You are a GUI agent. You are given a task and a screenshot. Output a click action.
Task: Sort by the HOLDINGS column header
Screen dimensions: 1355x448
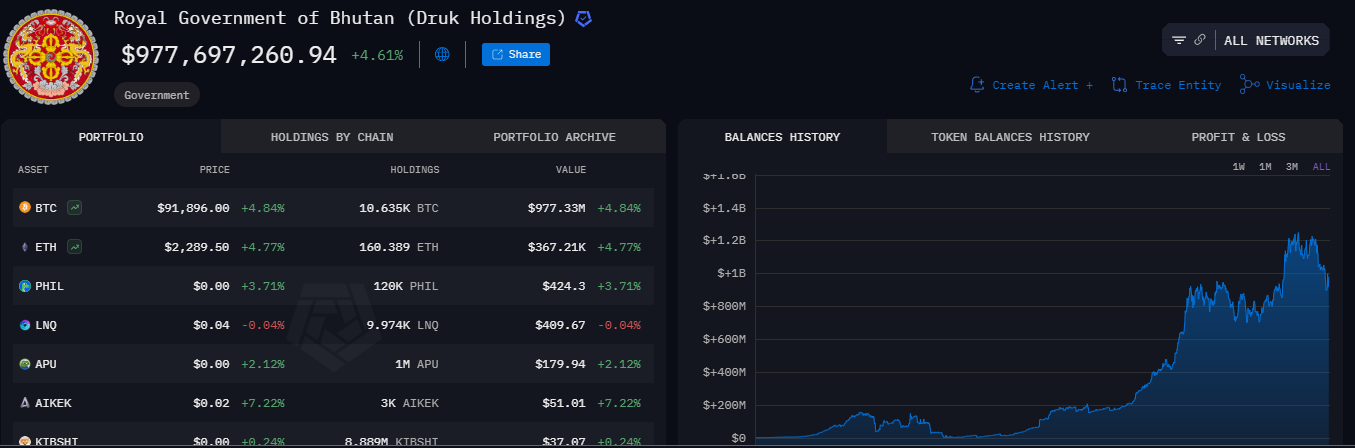pyautogui.click(x=414, y=170)
